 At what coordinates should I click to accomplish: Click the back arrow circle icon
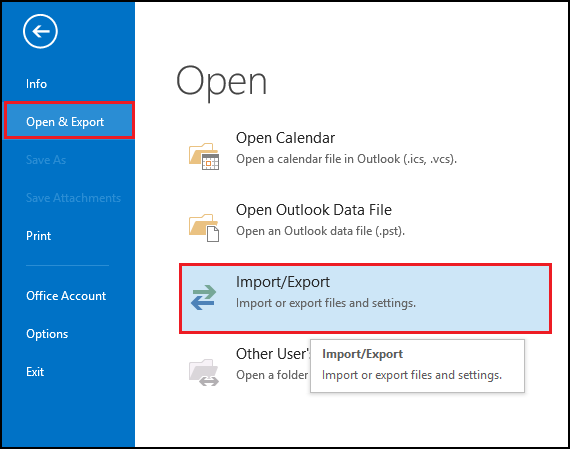[x=40, y=31]
